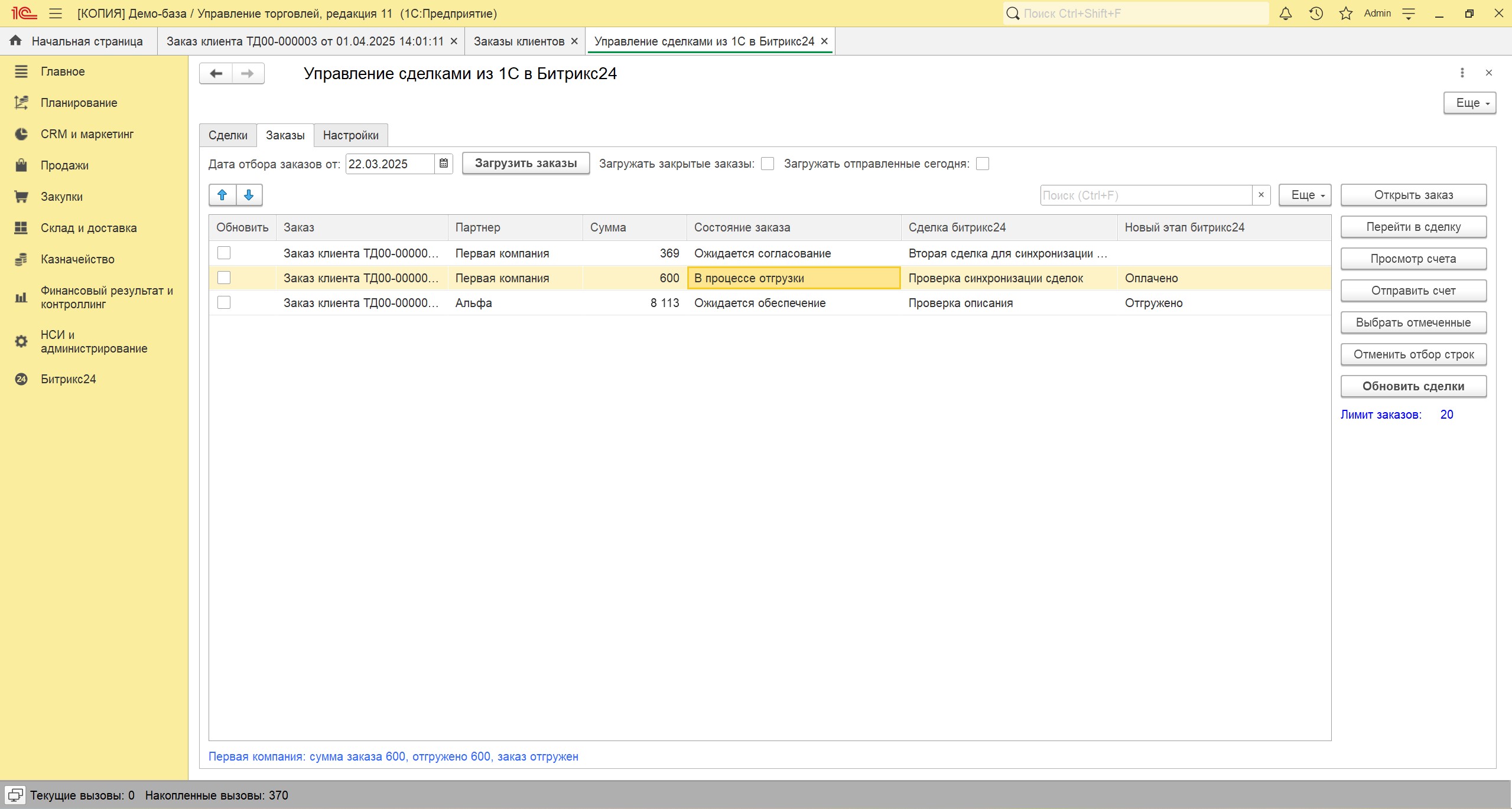Expand top-right Еще dropdown
Viewport: 1512px width, 809px height.
1469,103
